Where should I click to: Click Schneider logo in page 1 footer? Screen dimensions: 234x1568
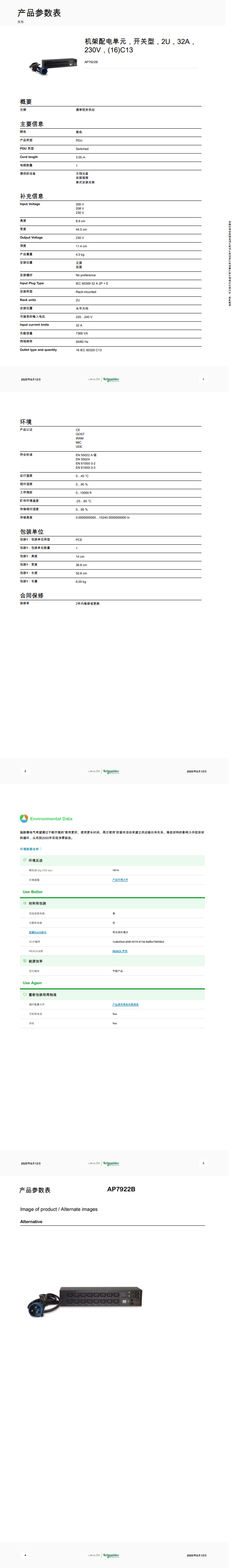point(111,379)
